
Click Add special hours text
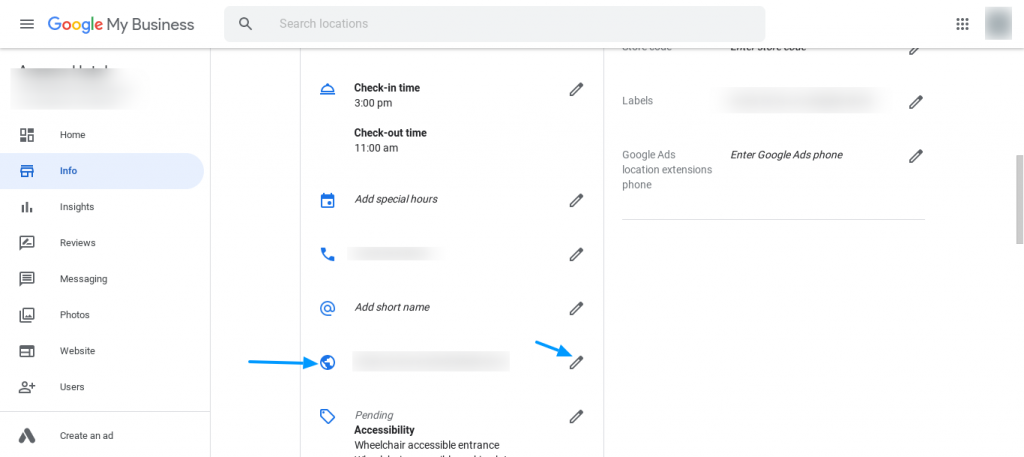pyautogui.click(x=396, y=199)
